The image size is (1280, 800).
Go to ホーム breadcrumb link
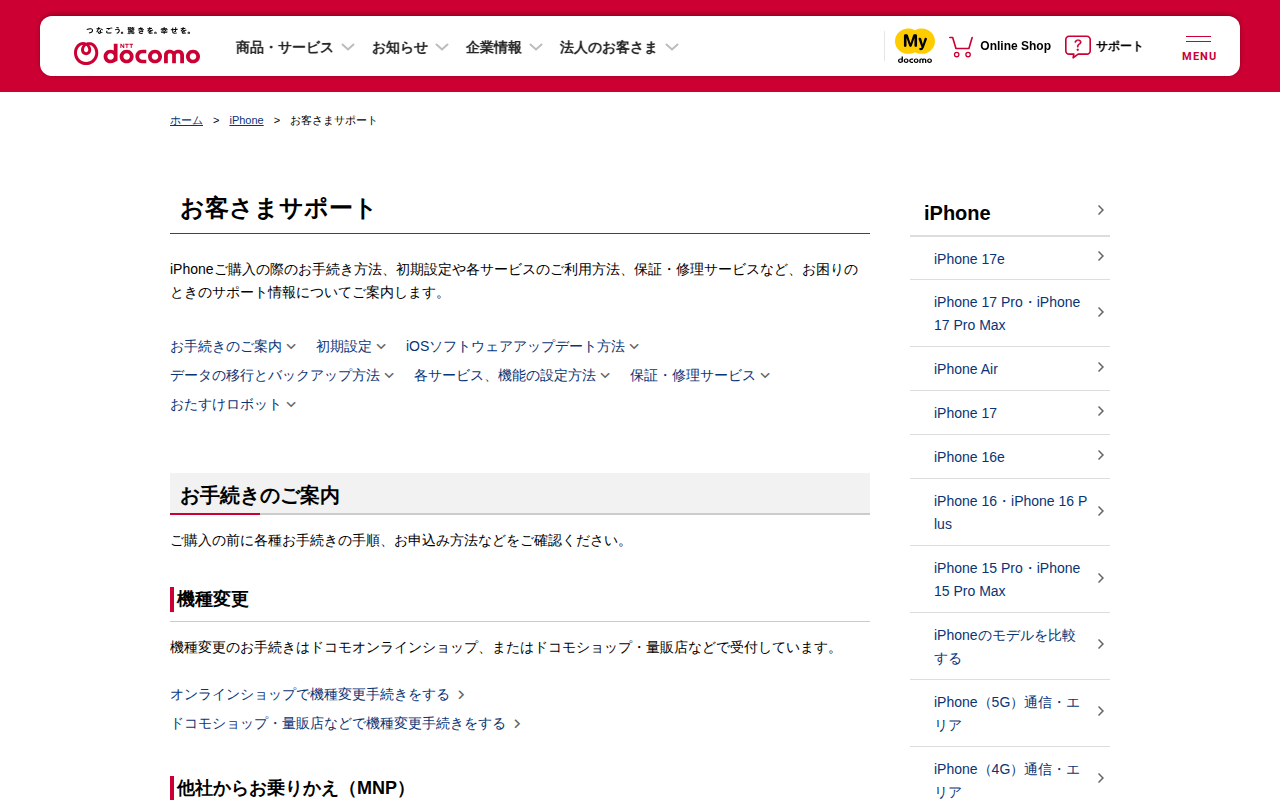[x=186, y=120]
